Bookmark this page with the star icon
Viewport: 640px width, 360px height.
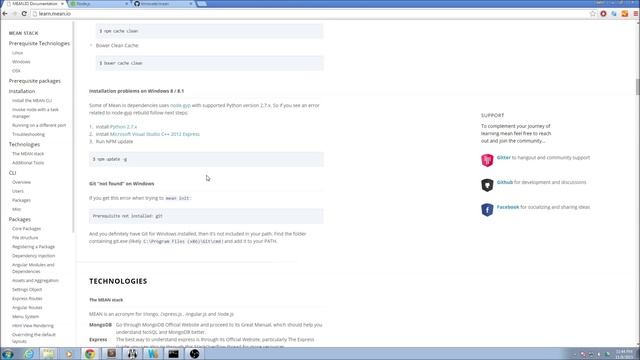tap(593, 13)
